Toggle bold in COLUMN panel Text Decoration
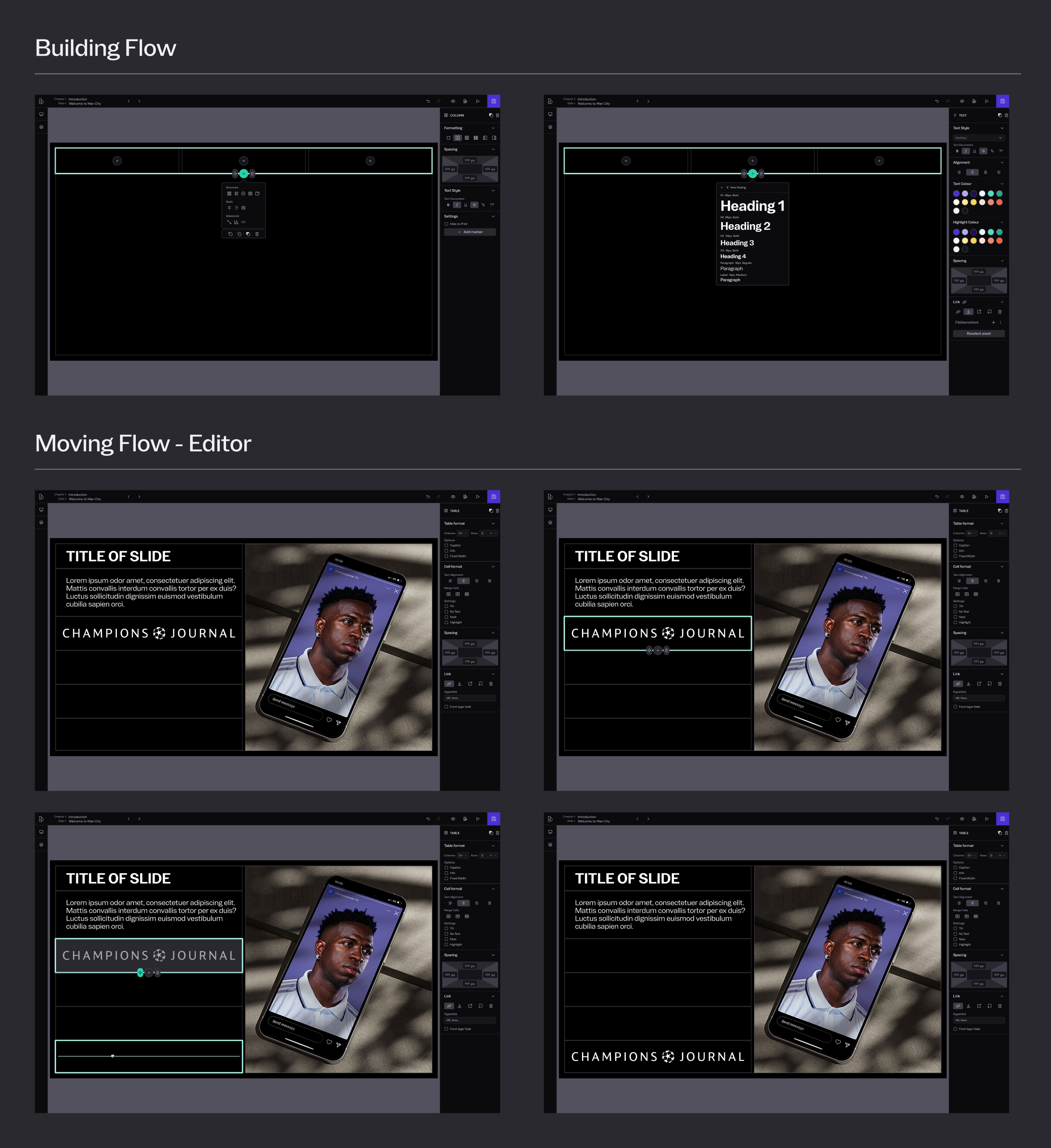This screenshot has width=1051, height=1148. 448,205
